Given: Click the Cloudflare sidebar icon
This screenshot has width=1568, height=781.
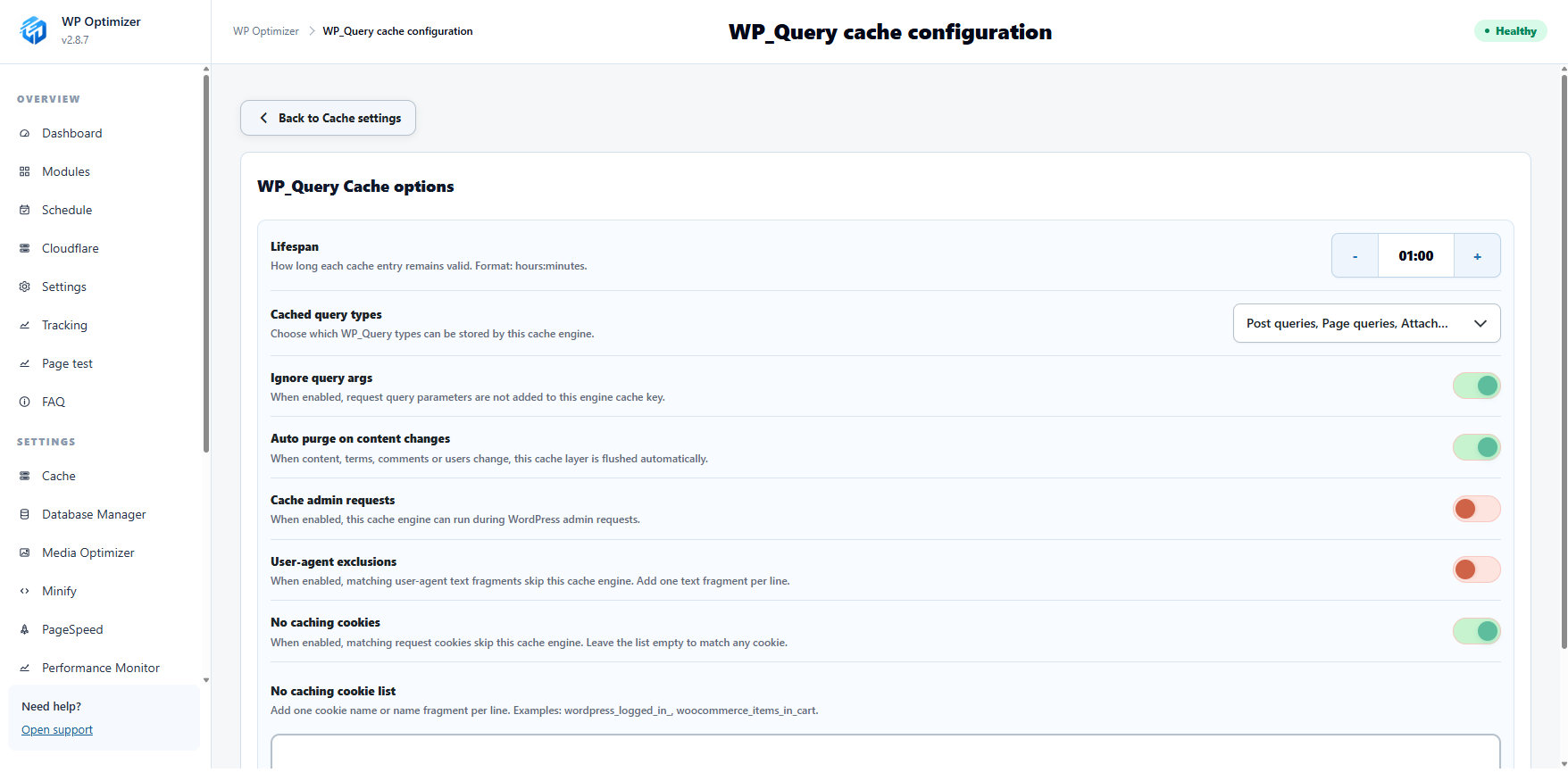Looking at the screenshot, I should pyautogui.click(x=25, y=248).
